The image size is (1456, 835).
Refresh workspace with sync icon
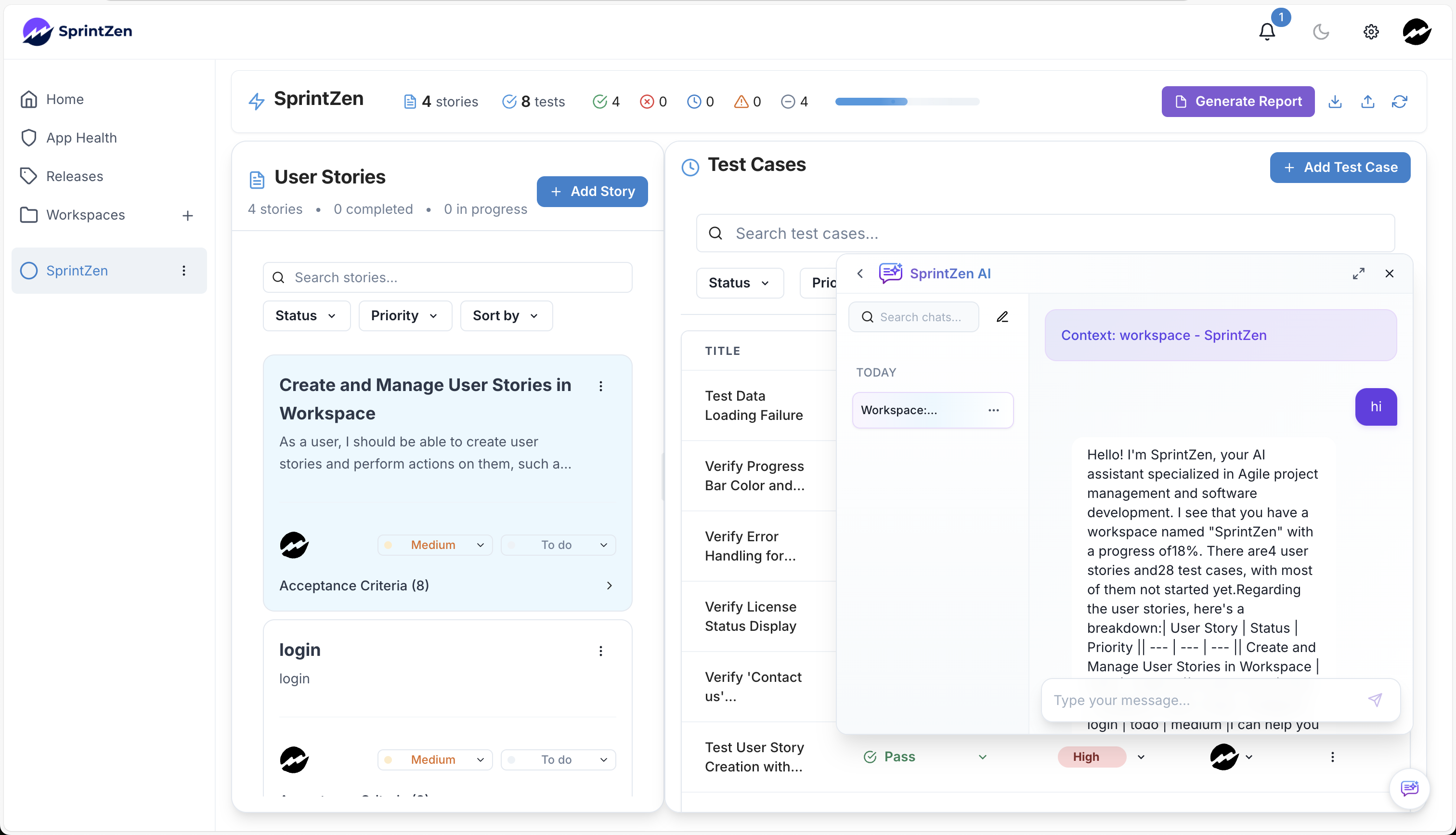1400,102
